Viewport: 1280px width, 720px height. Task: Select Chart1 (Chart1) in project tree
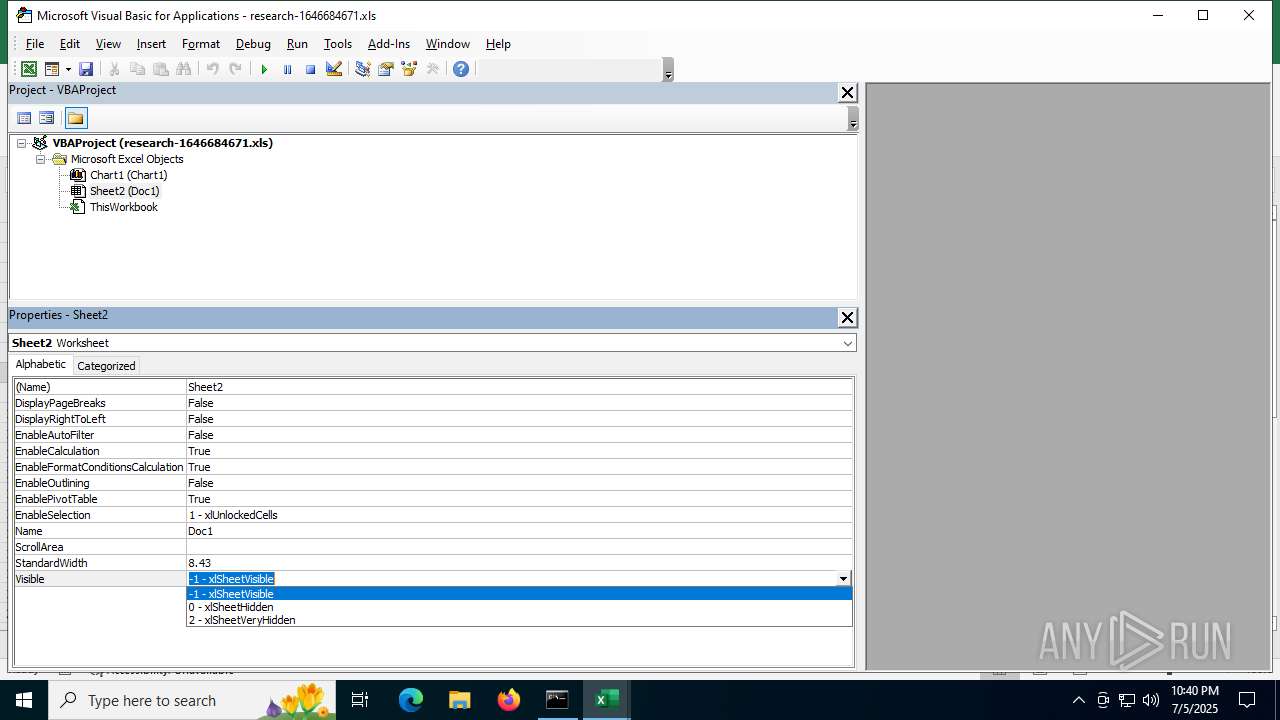pyautogui.click(x=129, y=175)
